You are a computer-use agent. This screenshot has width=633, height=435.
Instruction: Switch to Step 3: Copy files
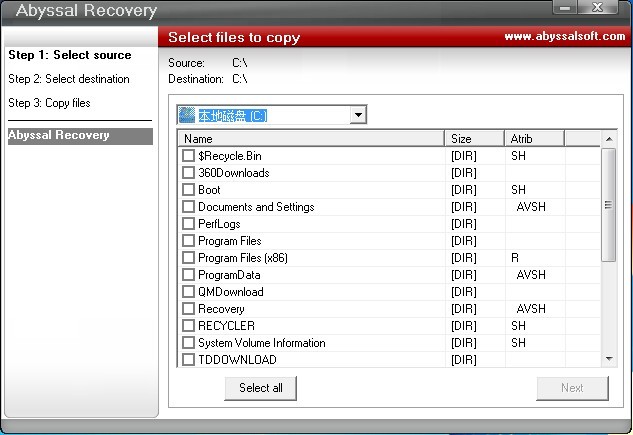(49, 103)
